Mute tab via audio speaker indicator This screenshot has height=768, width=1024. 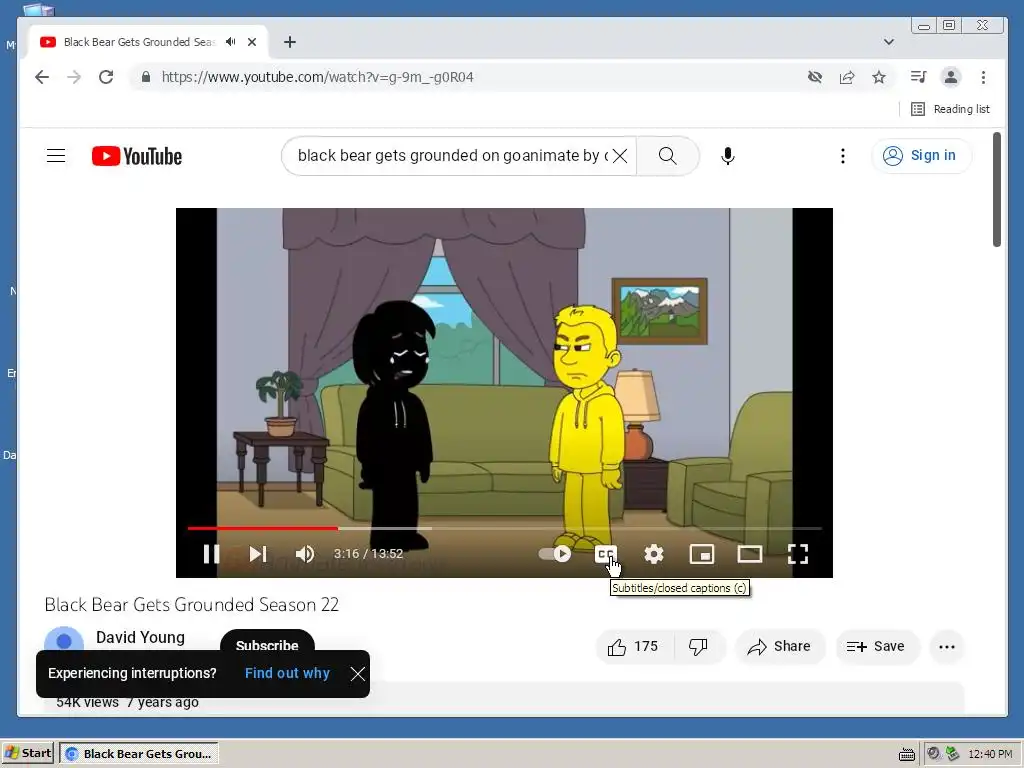tap(231, 42)
